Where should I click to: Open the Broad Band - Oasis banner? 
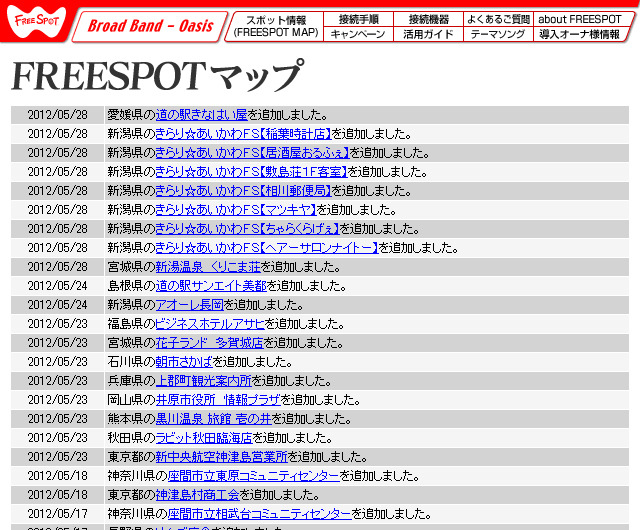(149, 27)
